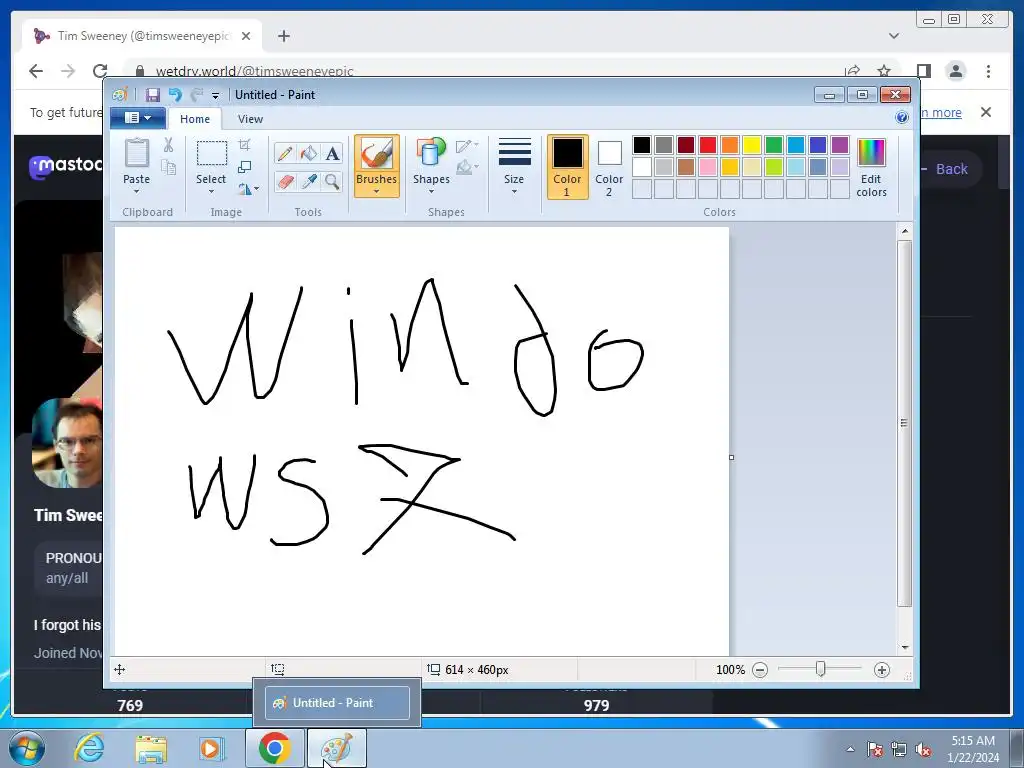Select the Fill with color bucket tool
Viewport: 1024px width, 768px height.
click(x=308, y=153)
